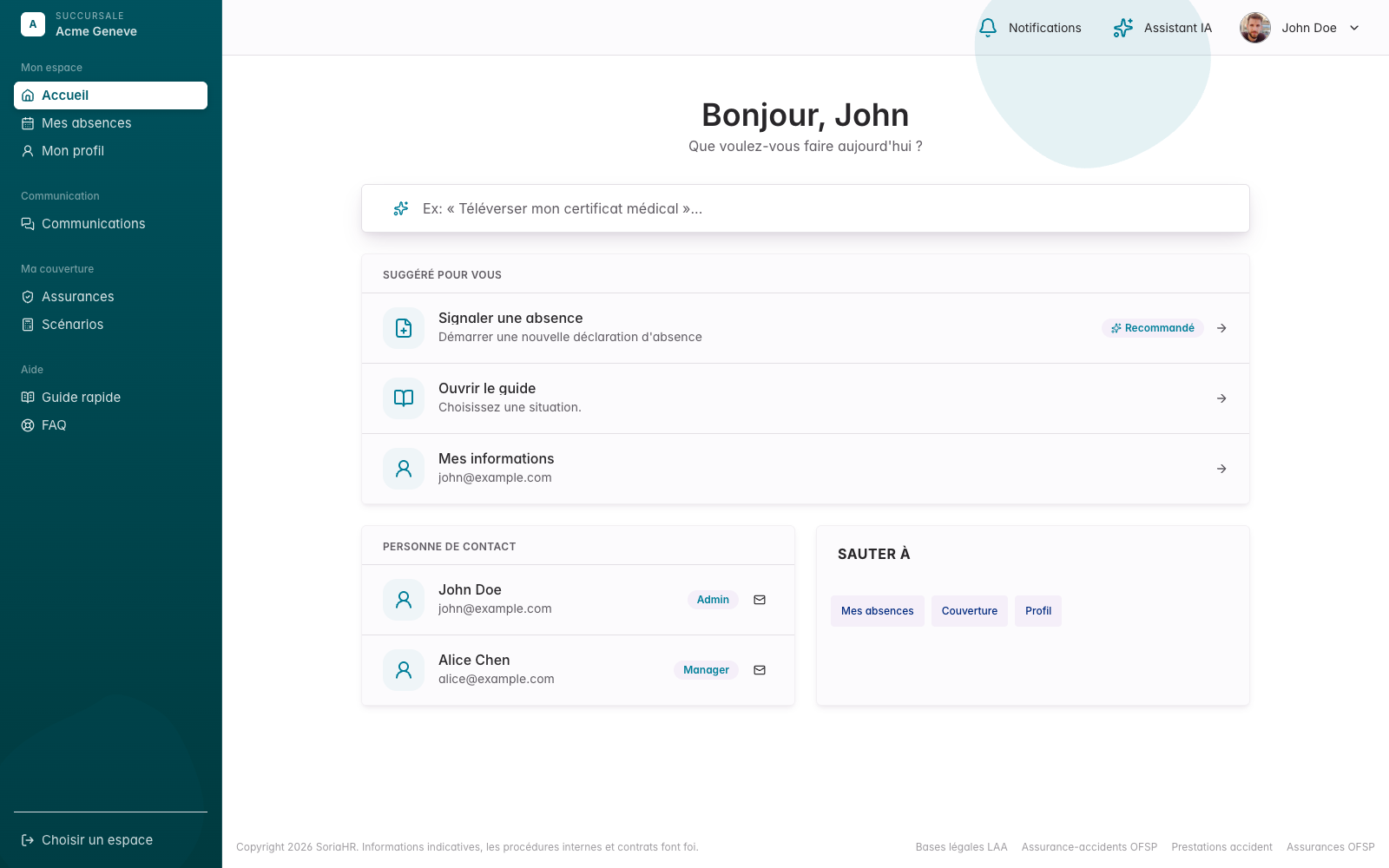Viewport: 1389px width, 868px height.
Task: Click arrow next to Recommandé badge
Action: (1221, 328)
